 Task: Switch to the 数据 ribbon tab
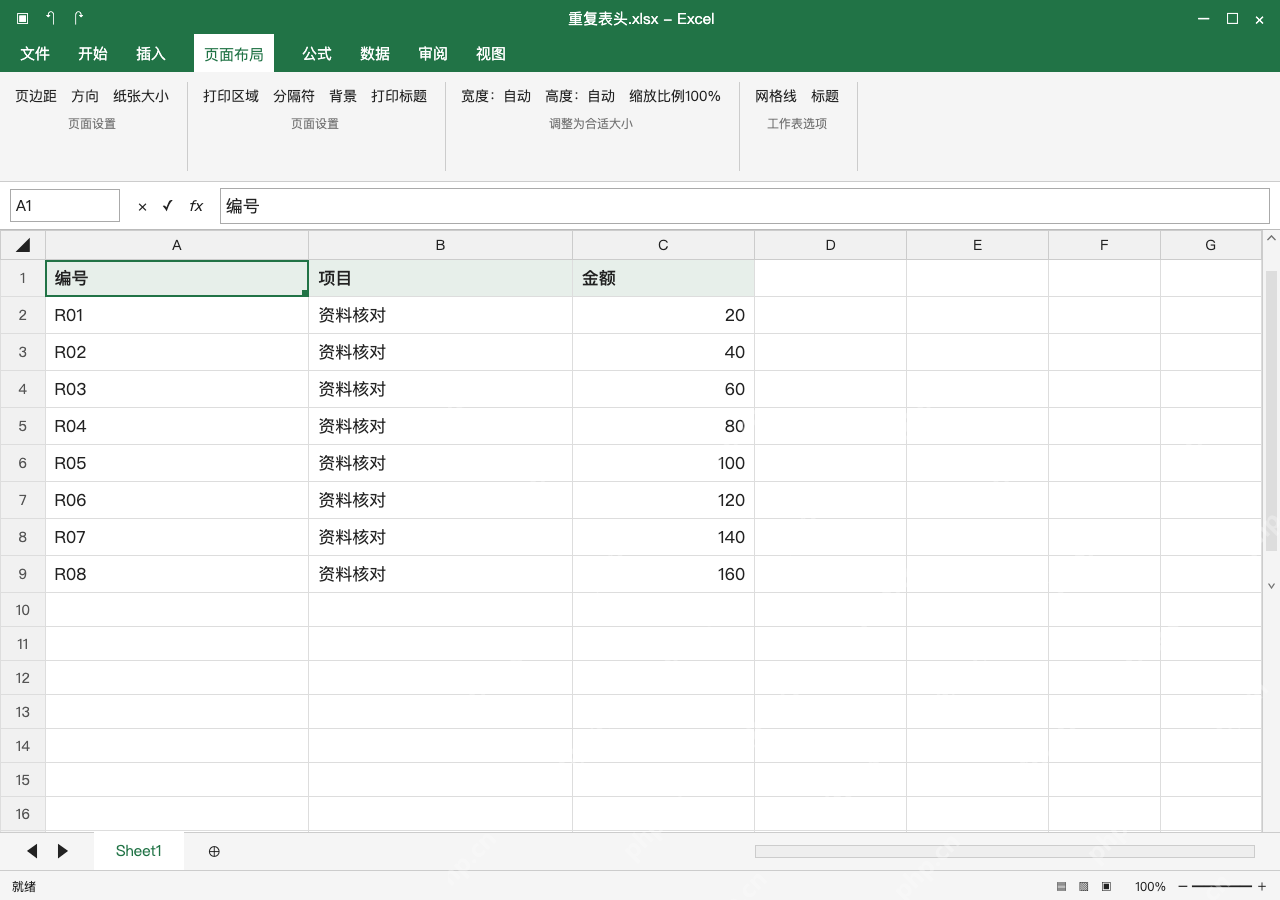pos(375,54)
